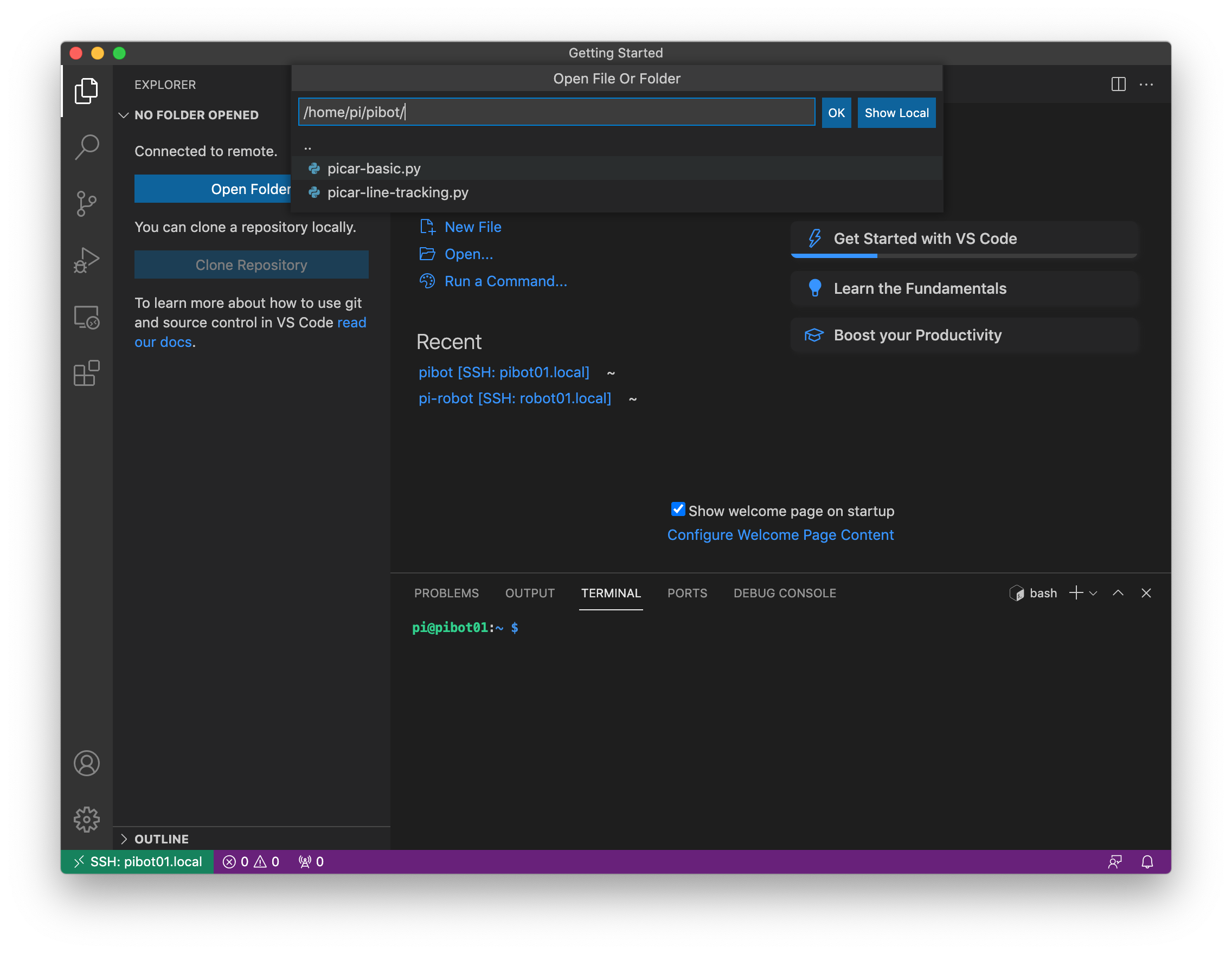Open the editor More Actions ellipsis

pyautogui.click(x=1146, y=84)
